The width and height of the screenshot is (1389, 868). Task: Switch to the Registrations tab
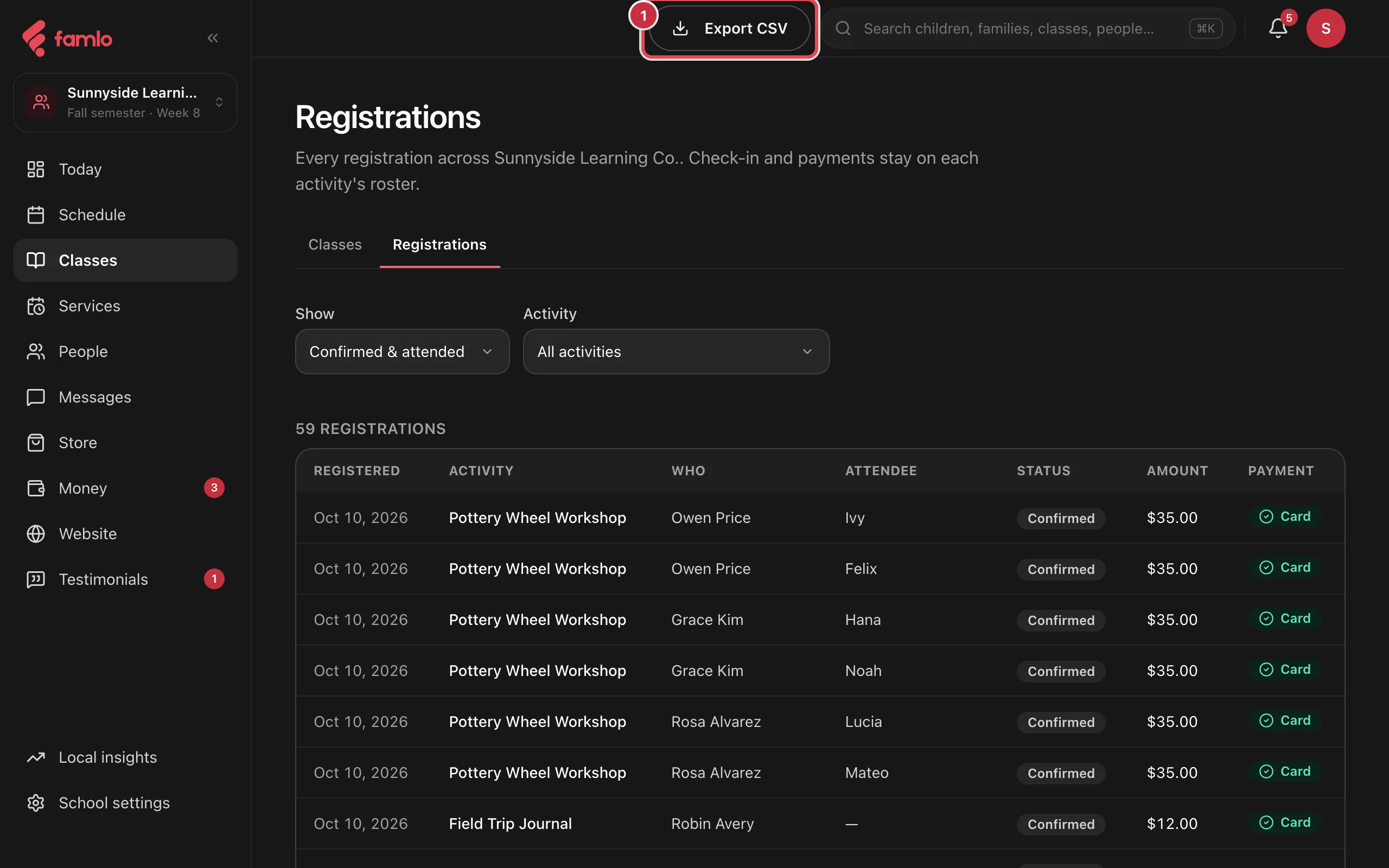[x=439, y=245]
